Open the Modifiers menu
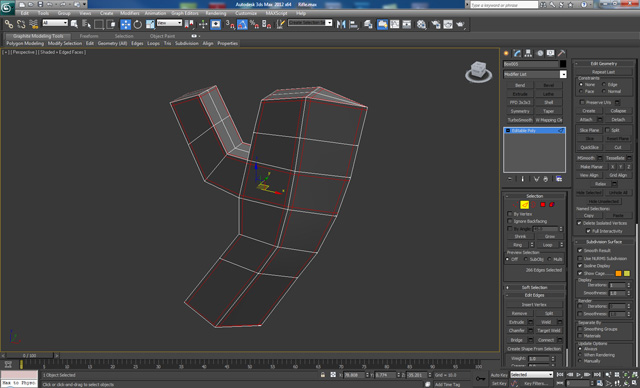 pos(130,13)
